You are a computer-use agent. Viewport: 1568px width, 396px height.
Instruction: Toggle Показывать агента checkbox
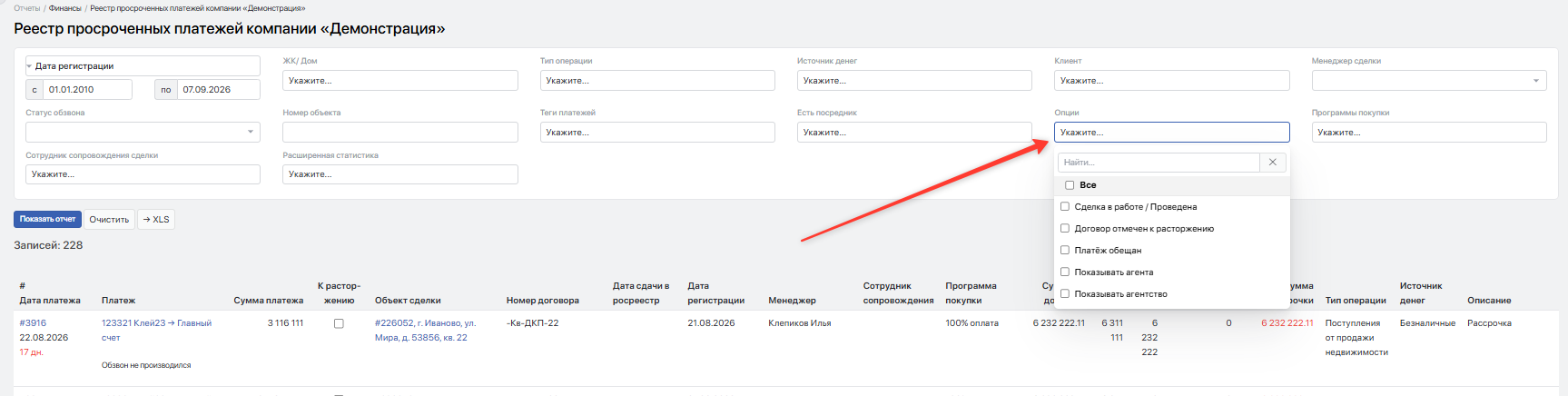tap(1065, 272)
